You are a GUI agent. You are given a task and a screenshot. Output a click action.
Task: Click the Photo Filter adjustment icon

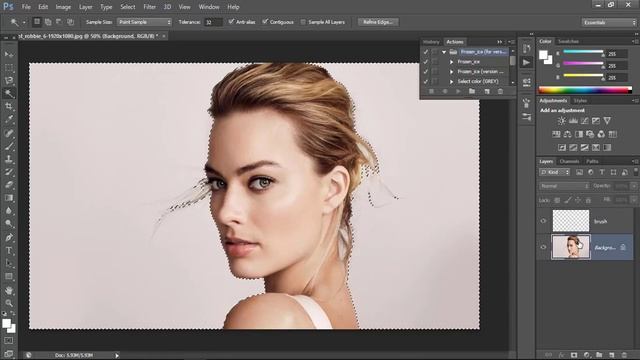tap(590, 134)
